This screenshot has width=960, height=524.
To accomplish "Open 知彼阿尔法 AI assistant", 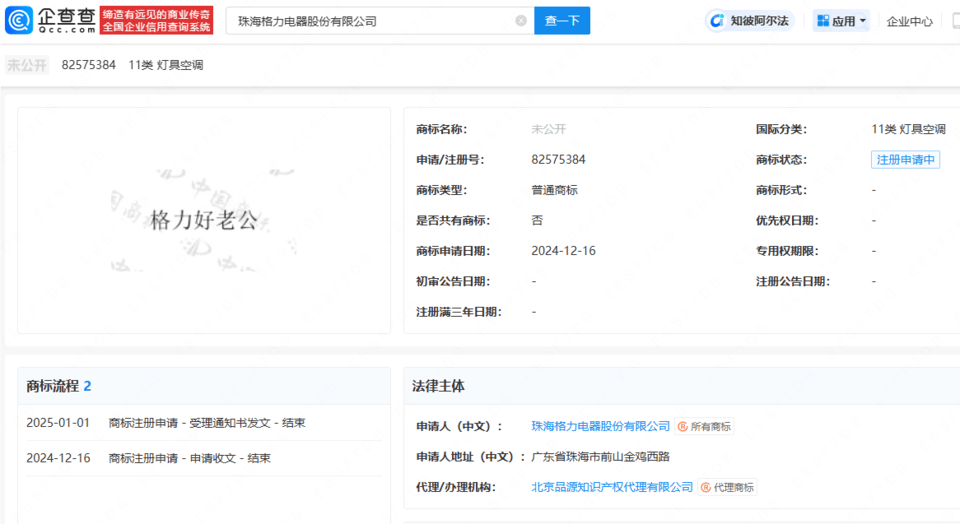I will 750,21.
